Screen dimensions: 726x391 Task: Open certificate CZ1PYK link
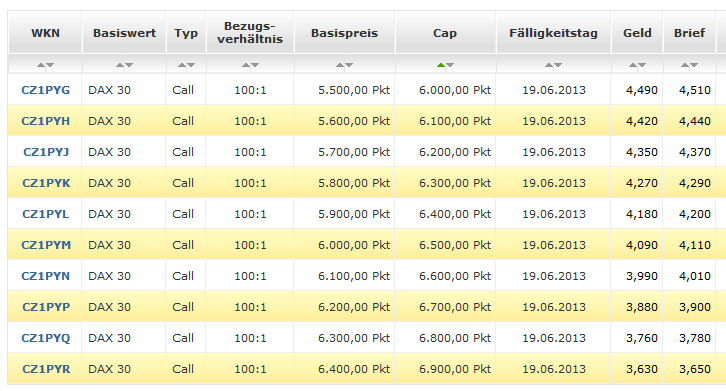46,183
